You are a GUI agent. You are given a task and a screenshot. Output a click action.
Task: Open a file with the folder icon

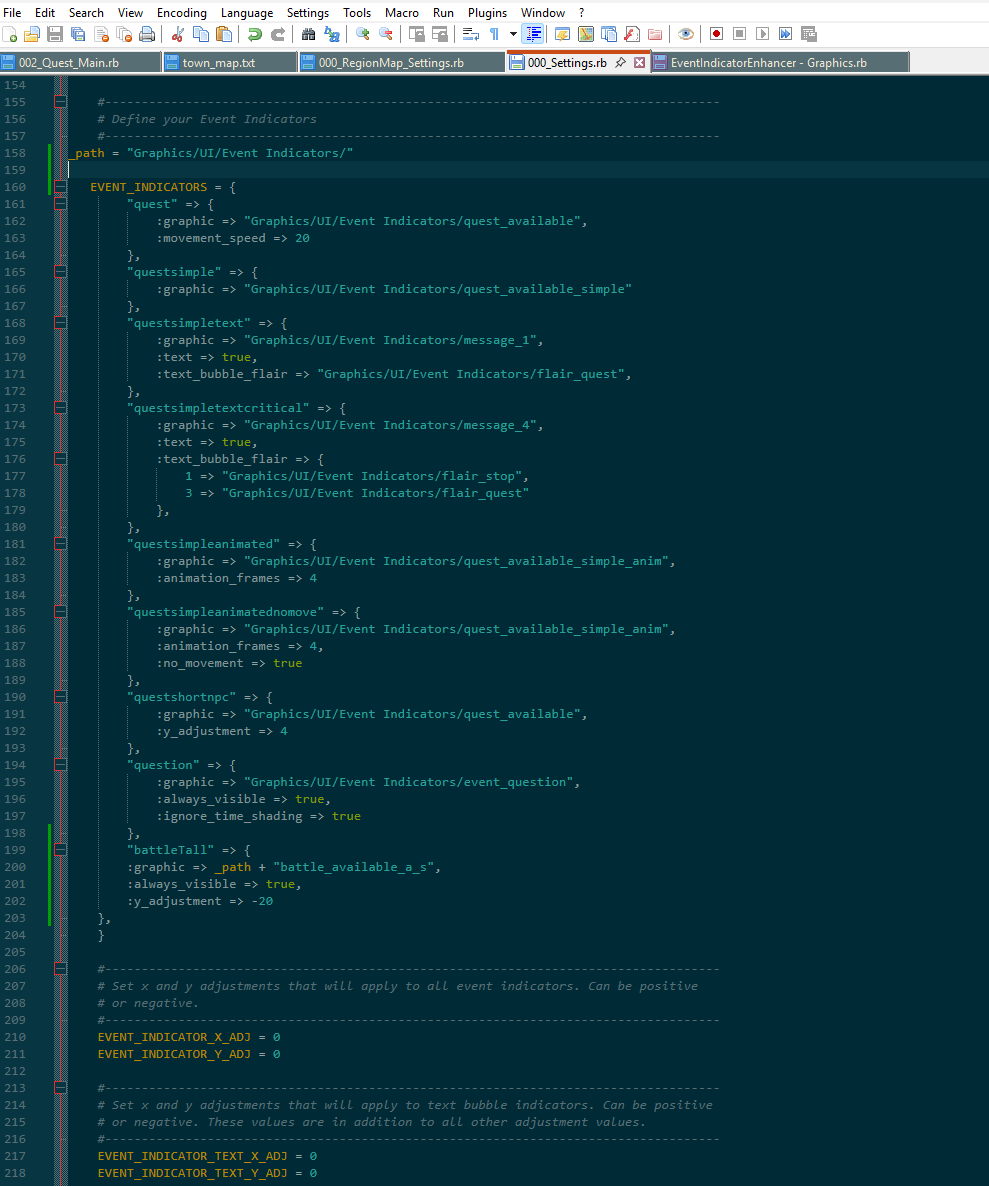pos(32,34)
